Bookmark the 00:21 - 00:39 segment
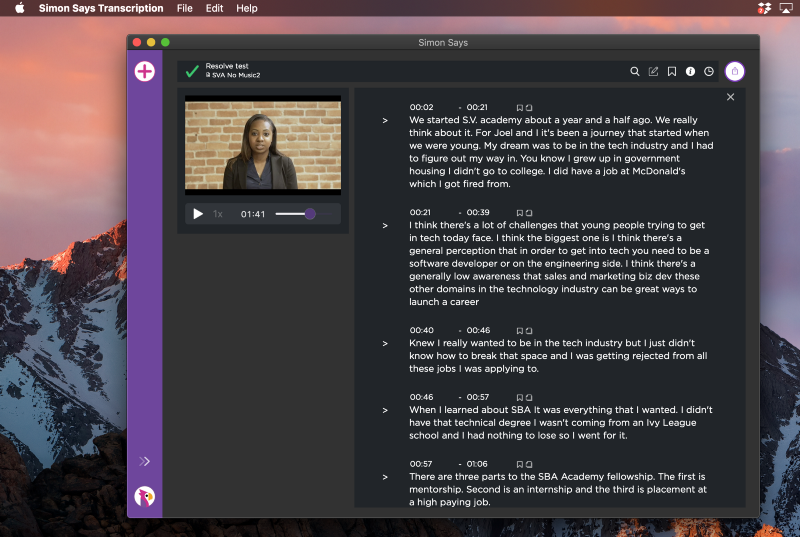The width and height of the screenshot is (800, 537). tap(519, 213)
